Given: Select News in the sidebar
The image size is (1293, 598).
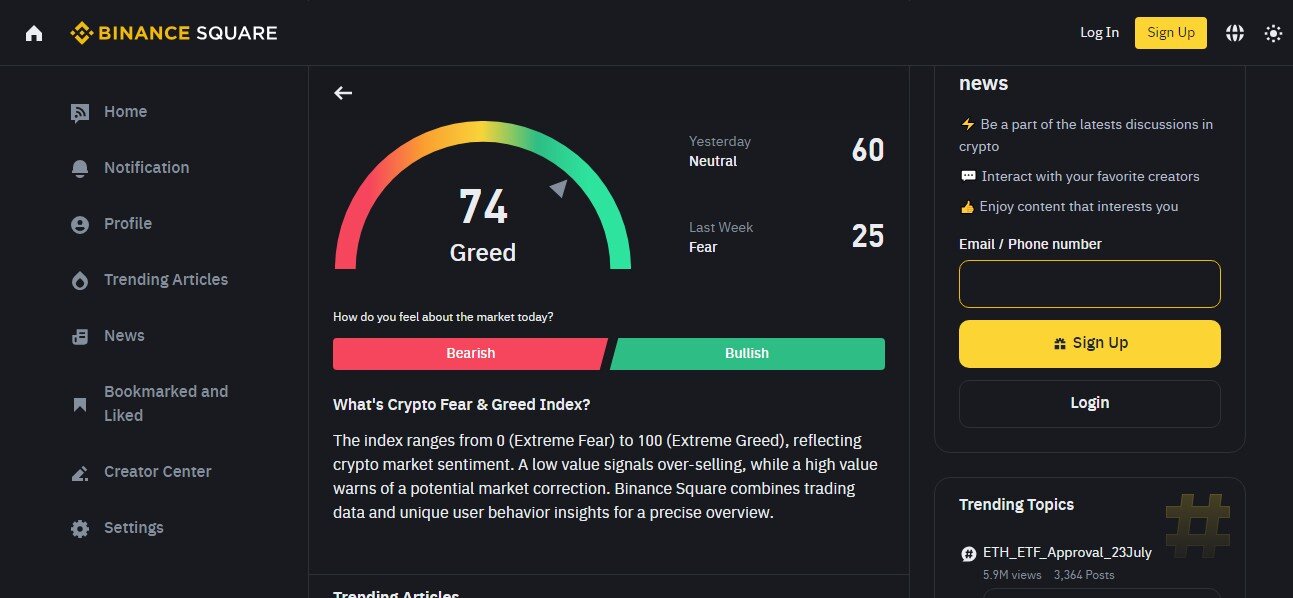Looking at the screenshot, I should (124, 336).
